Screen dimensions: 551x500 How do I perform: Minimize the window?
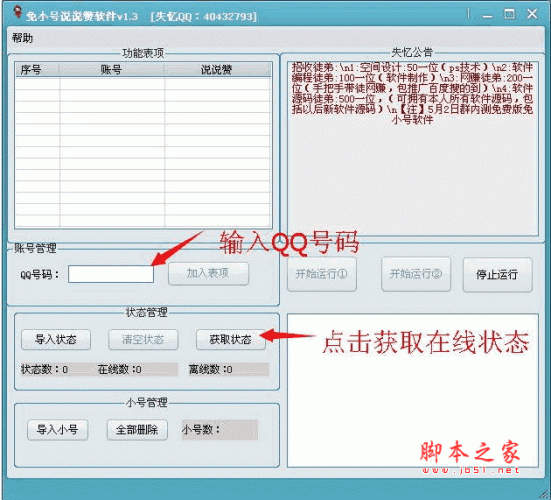coord(487,16)
